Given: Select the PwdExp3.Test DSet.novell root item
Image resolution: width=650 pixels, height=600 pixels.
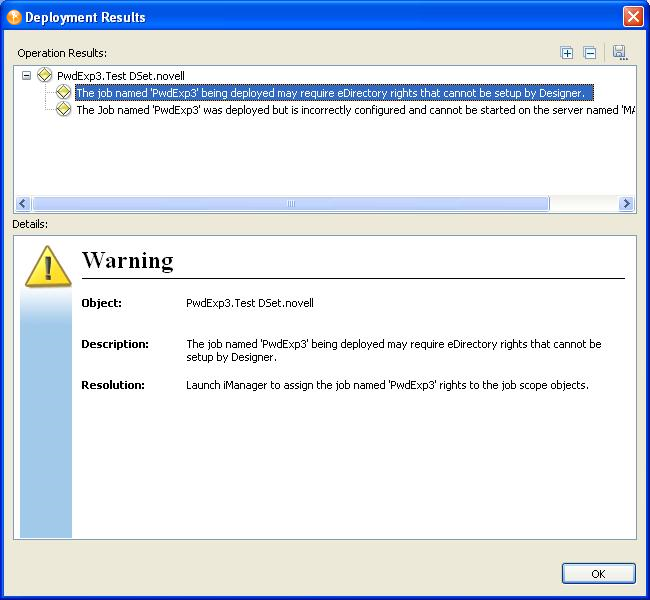Looking at the screenshot, I should pos(121,76).
